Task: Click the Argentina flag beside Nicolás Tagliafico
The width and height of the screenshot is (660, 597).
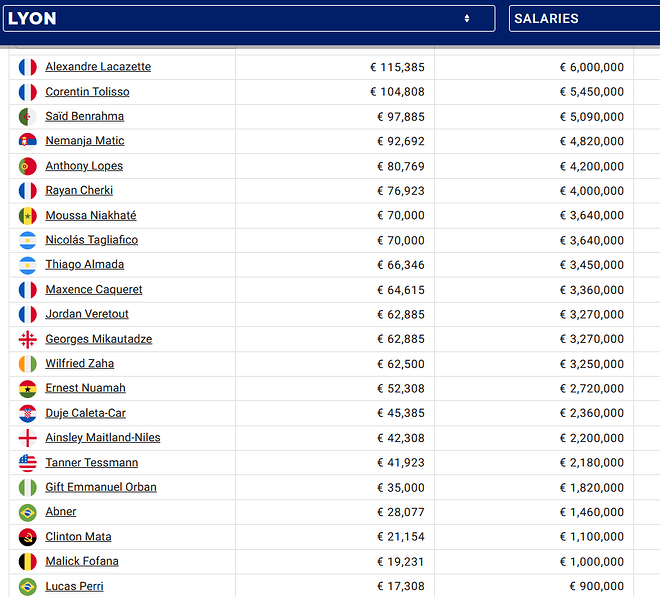Action: point(28,240)
